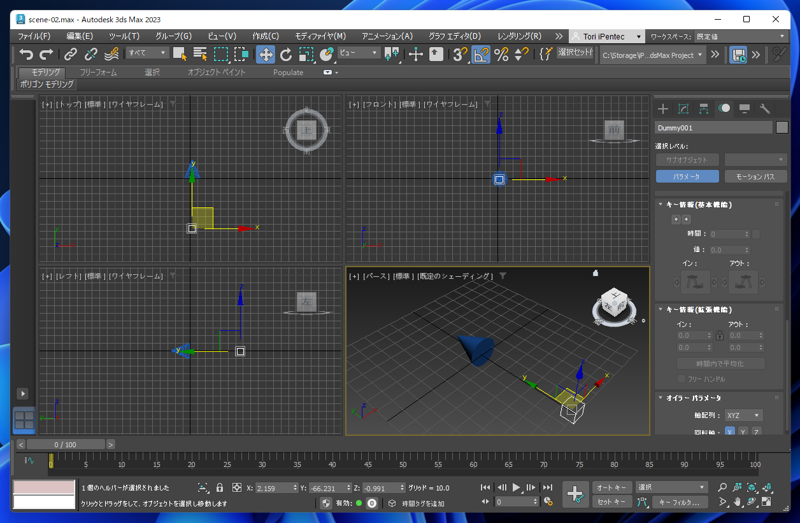Open the Display command panel tab
800x523 pixels.
tap(744, 109)
